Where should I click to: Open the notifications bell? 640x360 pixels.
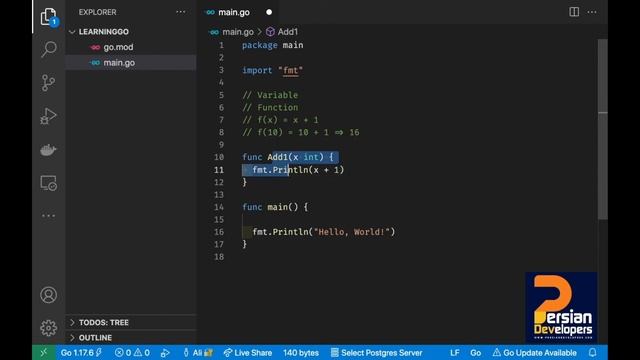pyautogui.click(x=593, y=352)
